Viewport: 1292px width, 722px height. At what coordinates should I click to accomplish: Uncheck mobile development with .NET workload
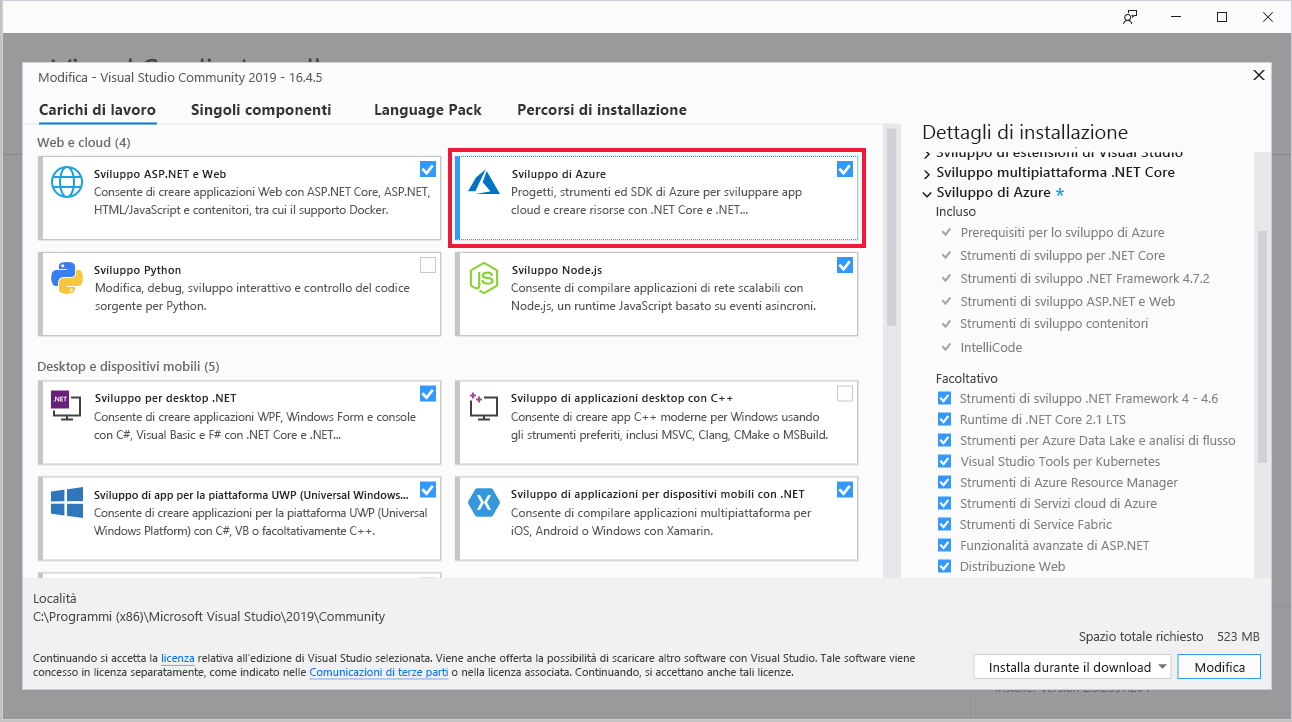(x=845, y=489)
